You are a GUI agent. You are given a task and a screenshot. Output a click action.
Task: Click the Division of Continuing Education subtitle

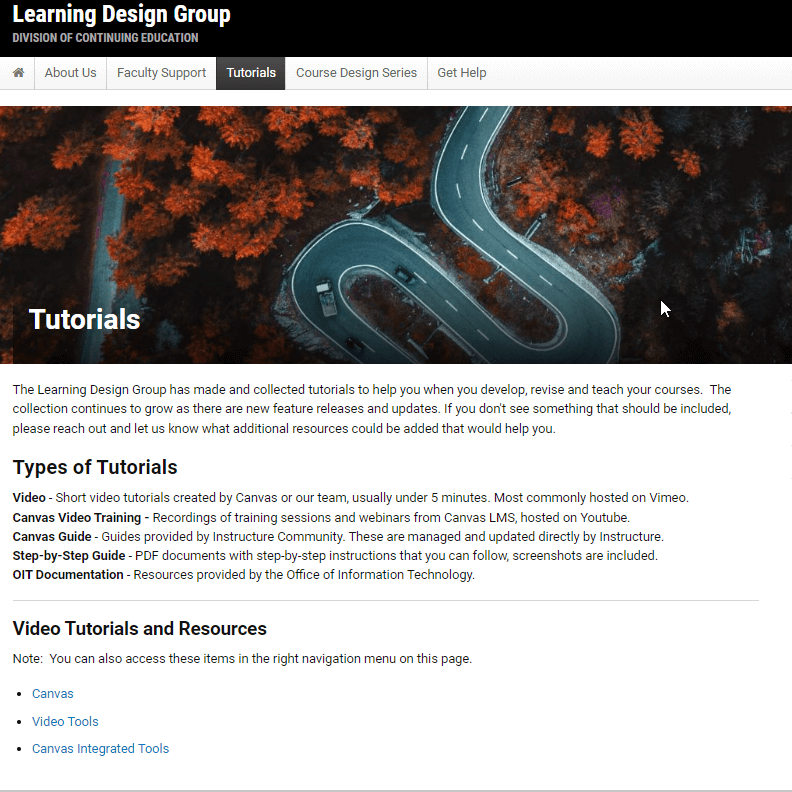105,38
